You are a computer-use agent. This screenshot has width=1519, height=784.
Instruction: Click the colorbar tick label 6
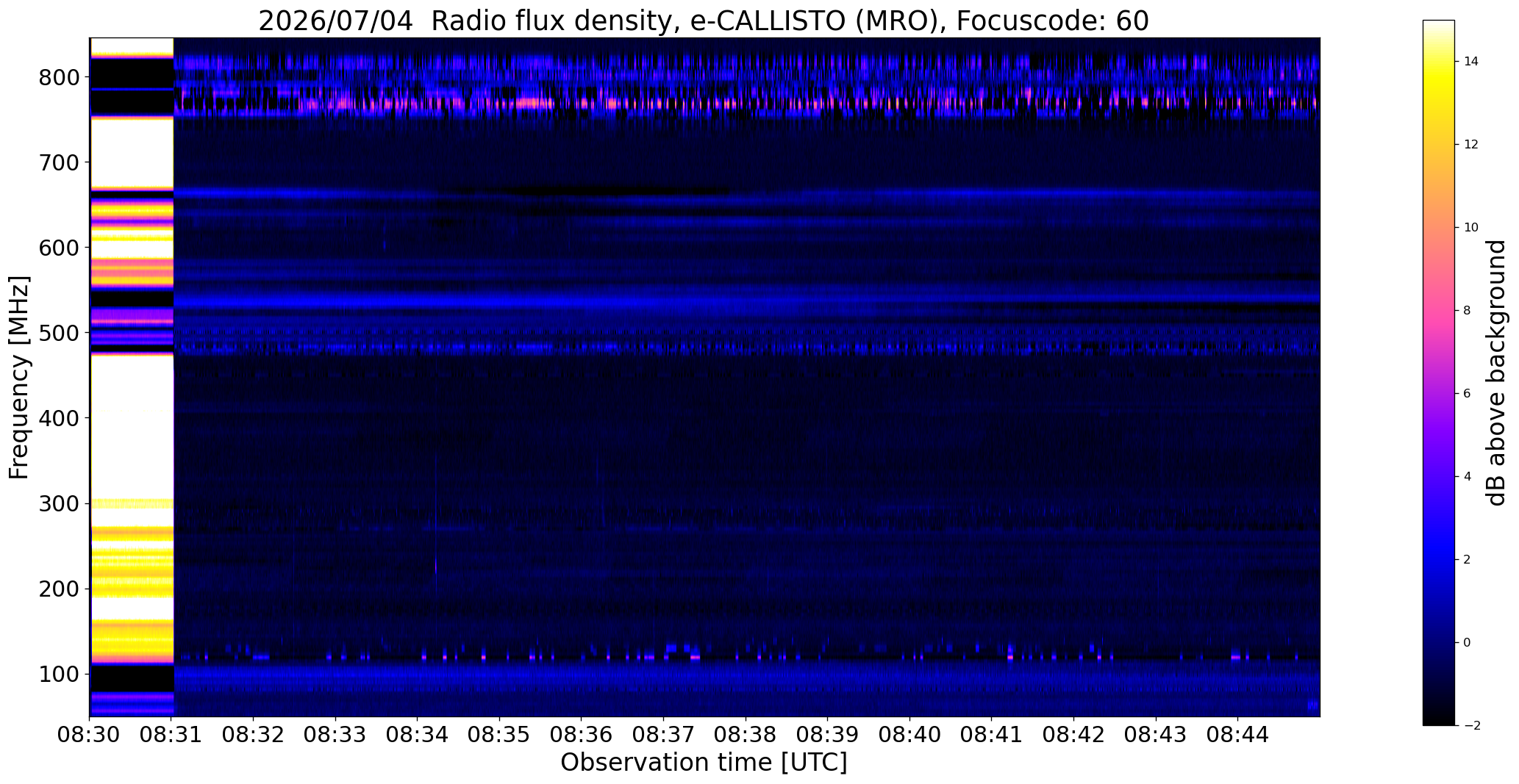tap(1468, 394)
